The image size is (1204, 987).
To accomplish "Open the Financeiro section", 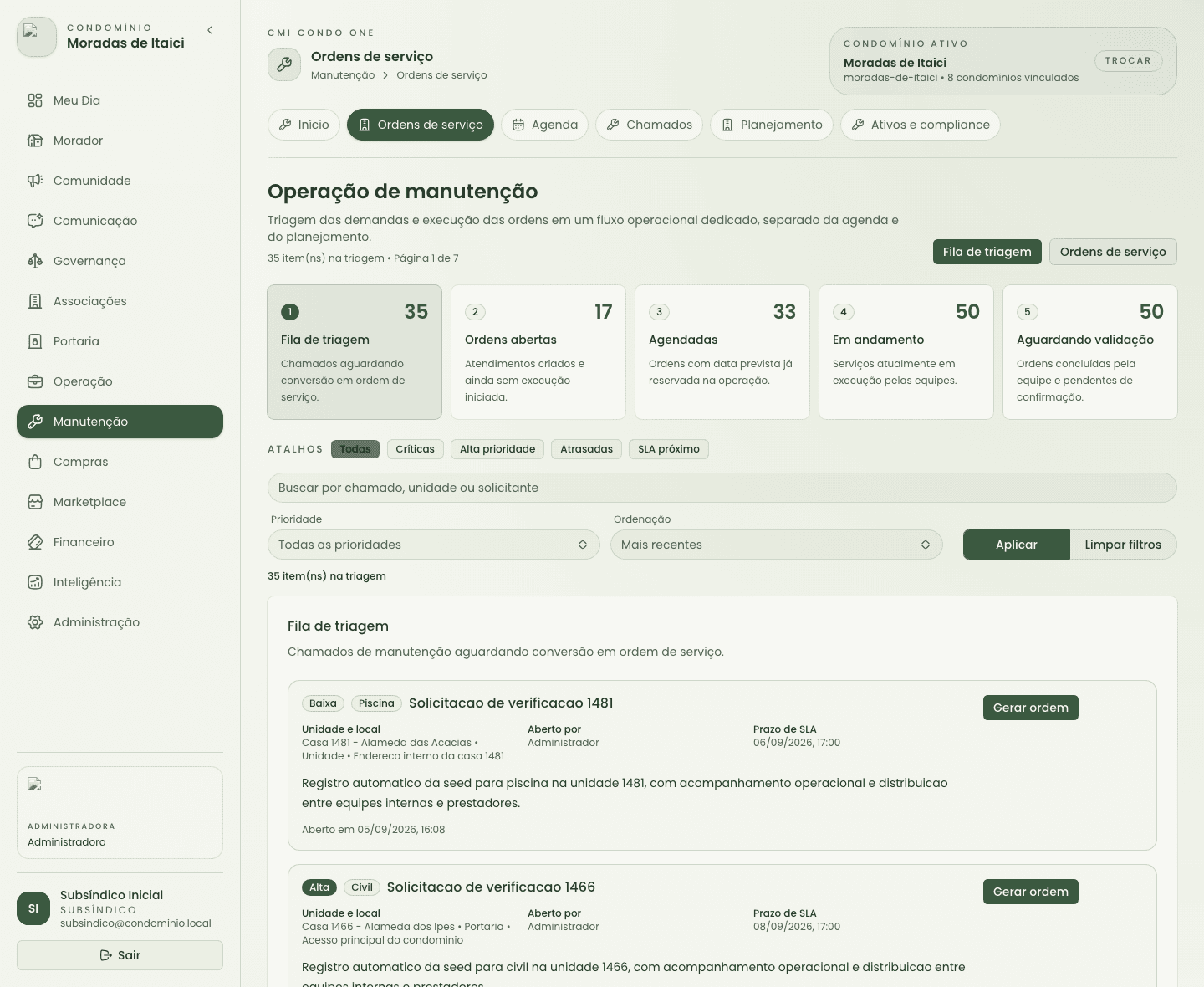I will pyautogui.click(x=120, y=542).
